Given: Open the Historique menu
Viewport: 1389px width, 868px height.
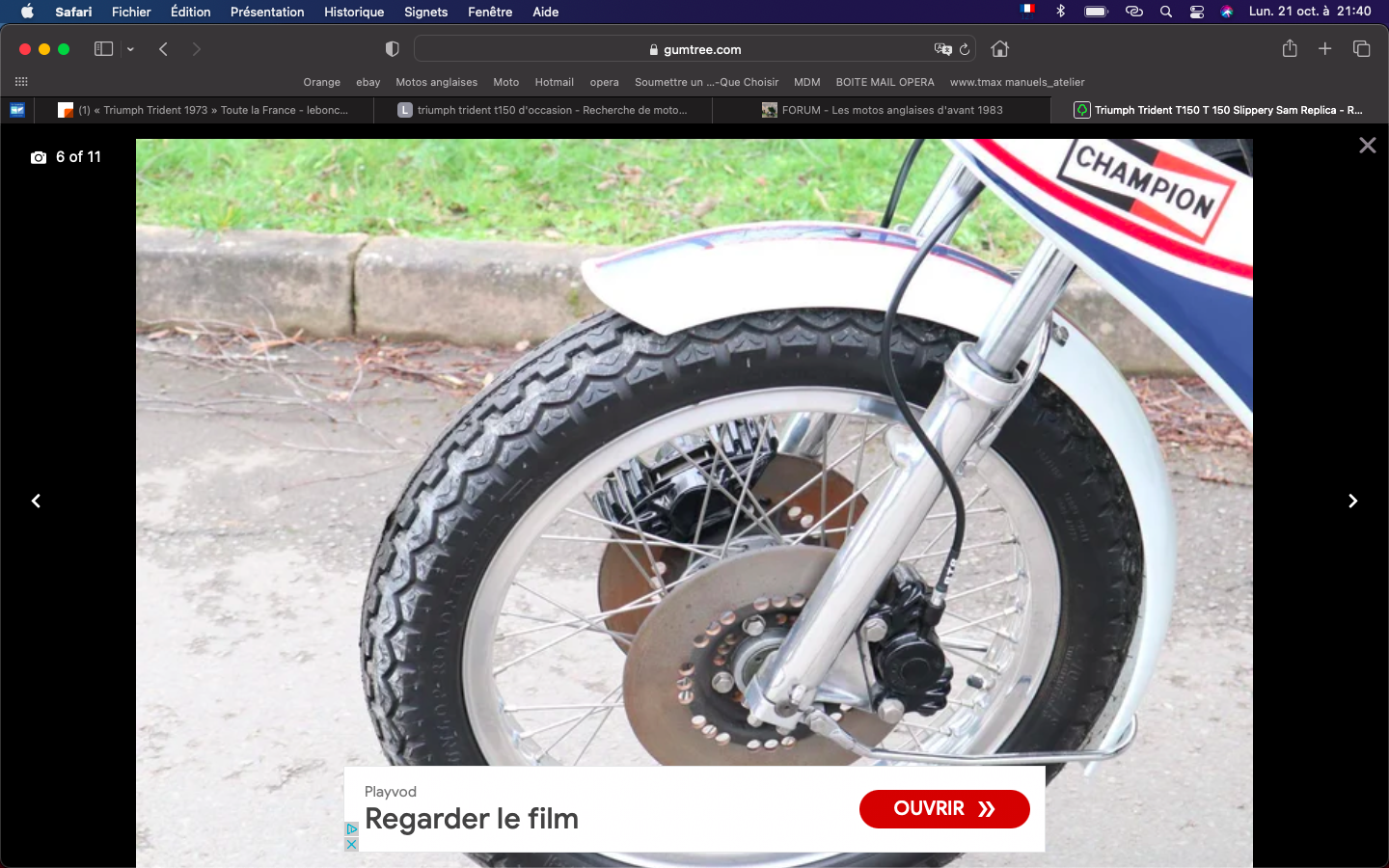Looking at the screenshot, I should [354, 12].
